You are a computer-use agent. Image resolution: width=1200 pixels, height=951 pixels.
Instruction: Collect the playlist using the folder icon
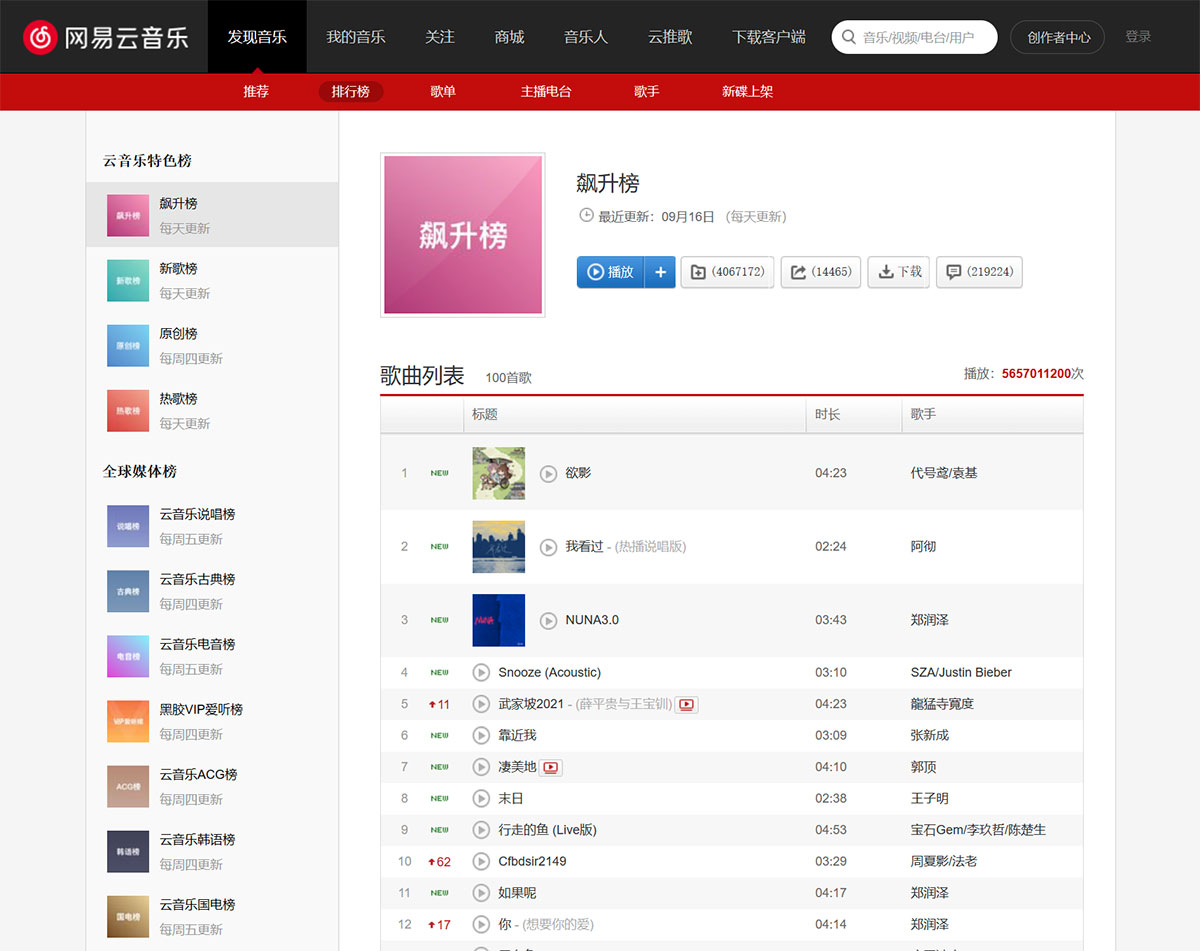[x=727, y=272]
